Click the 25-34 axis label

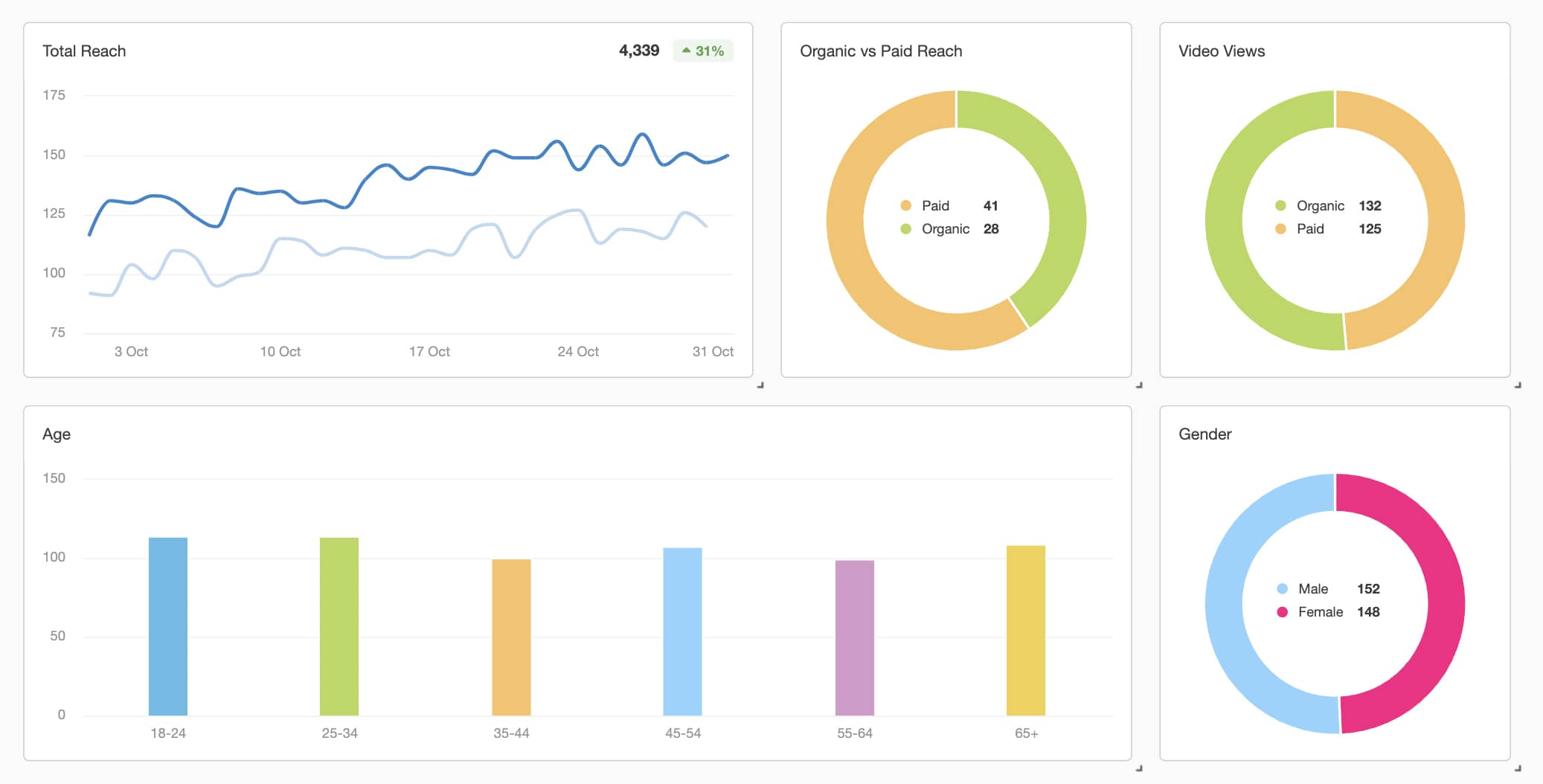(339, 733)
